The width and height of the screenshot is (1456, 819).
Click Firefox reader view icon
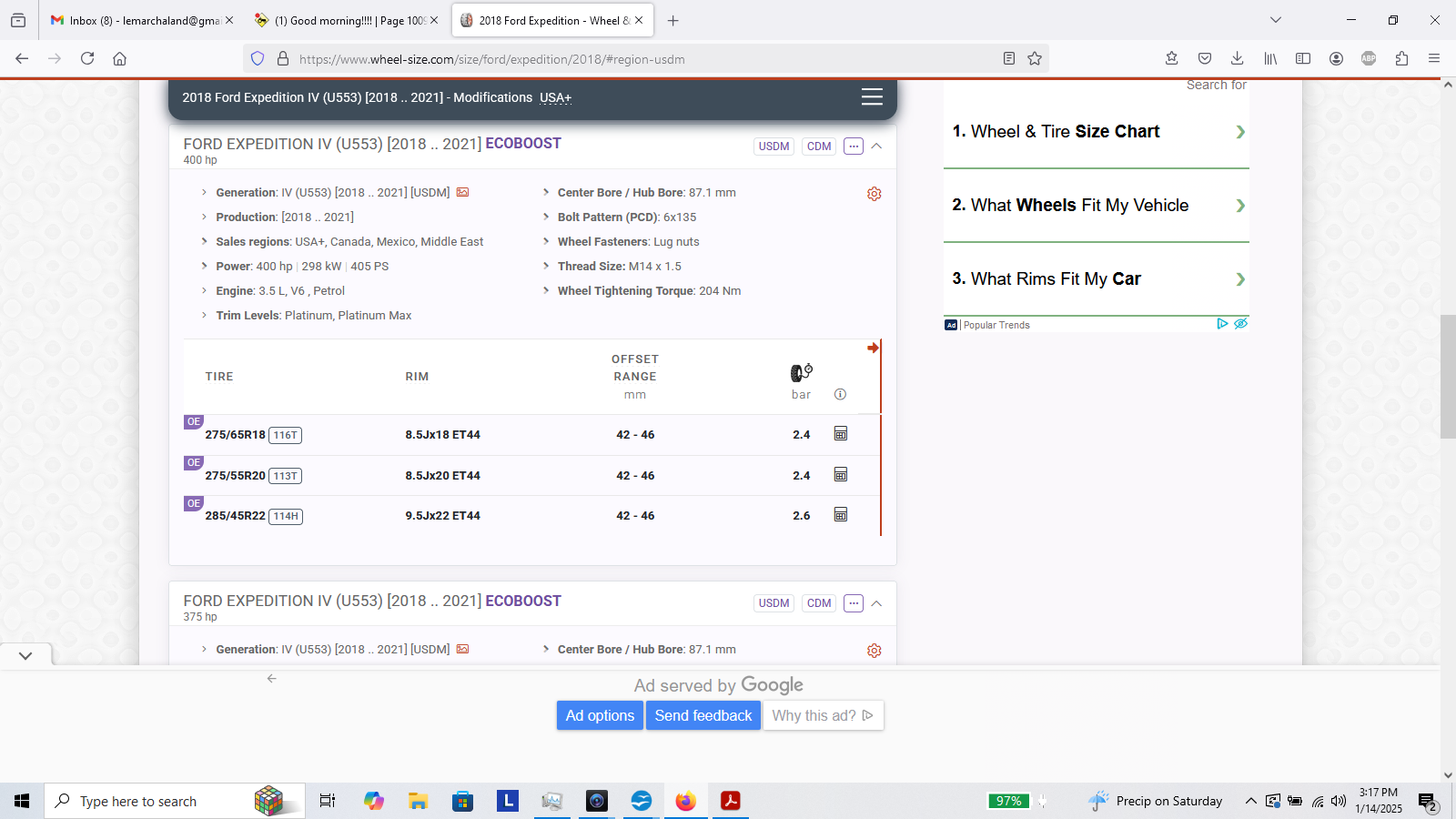pos(1009,58)
